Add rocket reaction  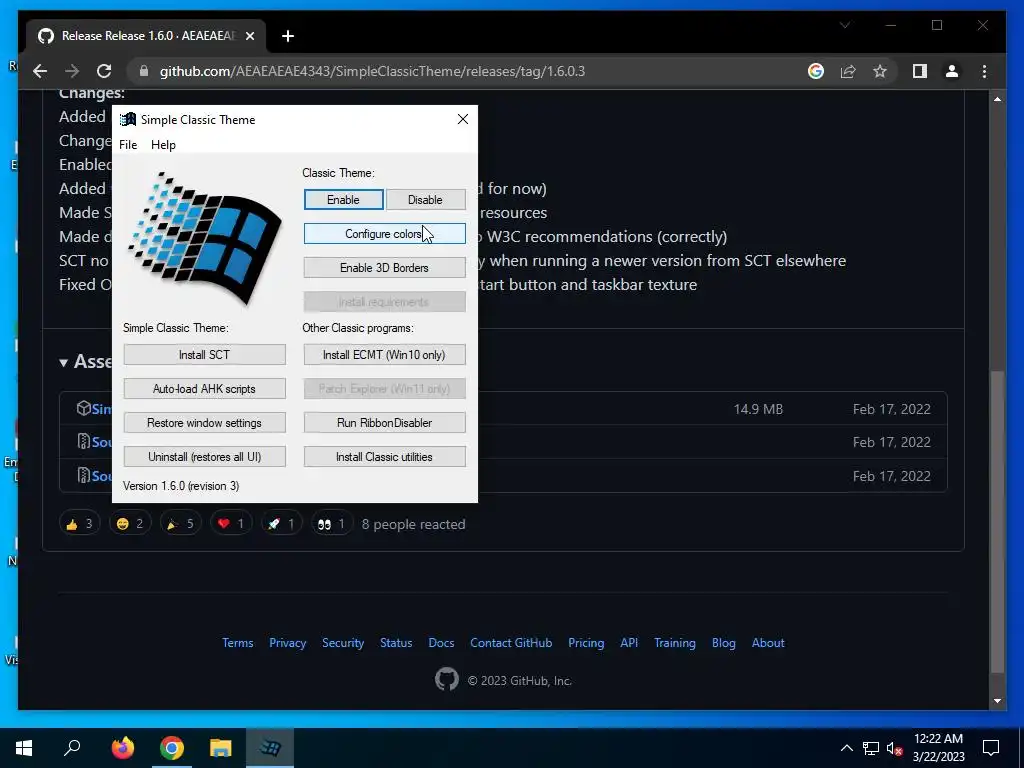pyautogui.click(x=281, y=524)
